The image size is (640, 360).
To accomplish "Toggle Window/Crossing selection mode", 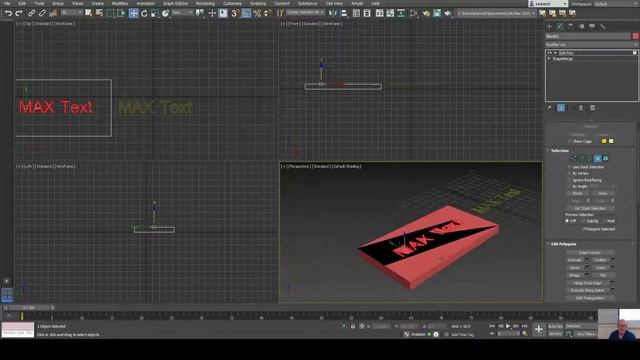I will [x=121, y=13].
